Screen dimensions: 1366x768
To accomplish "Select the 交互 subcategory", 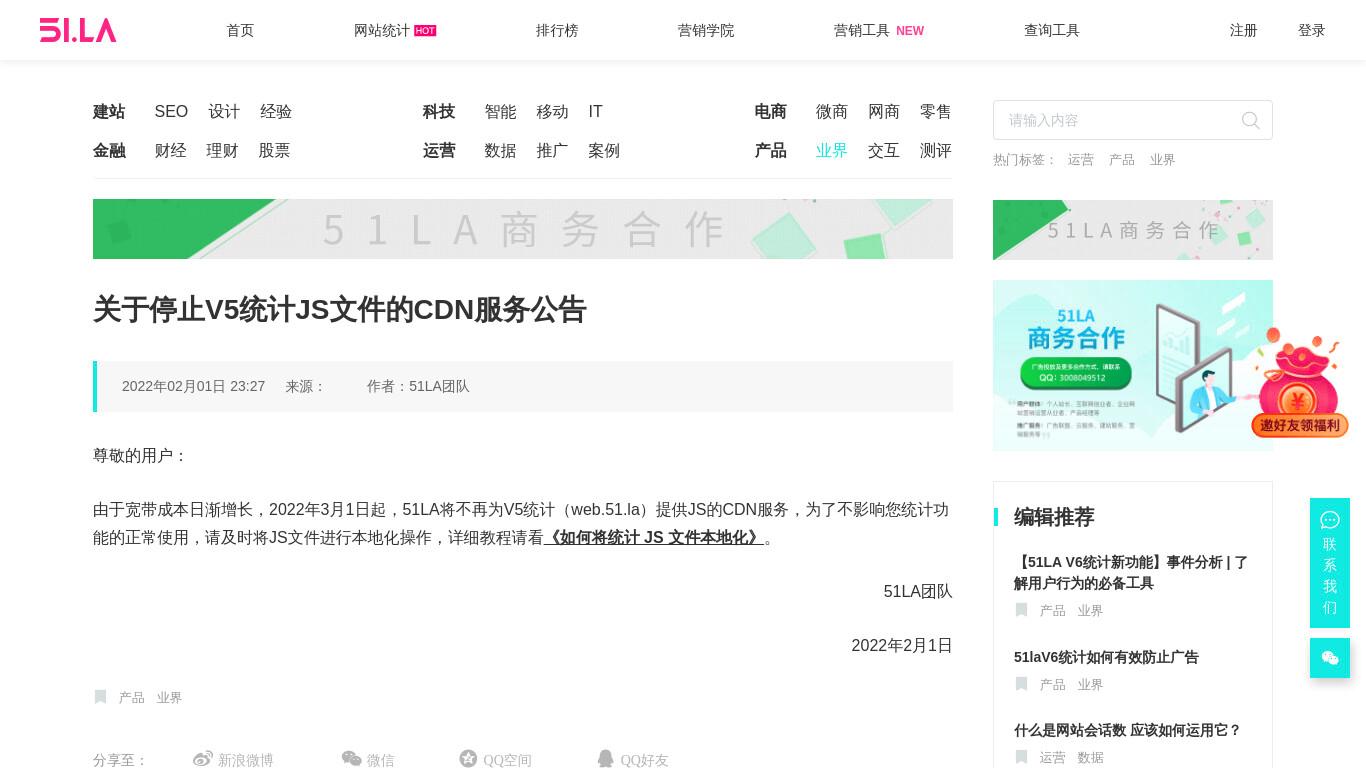I will [x=884, y=151].
